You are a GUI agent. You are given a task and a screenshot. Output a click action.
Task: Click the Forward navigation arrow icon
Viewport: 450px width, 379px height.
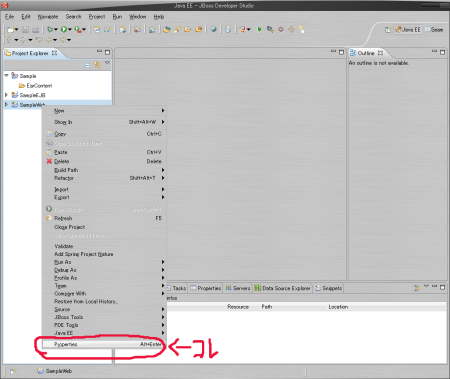pyautogui.click(x=63, y=40)
